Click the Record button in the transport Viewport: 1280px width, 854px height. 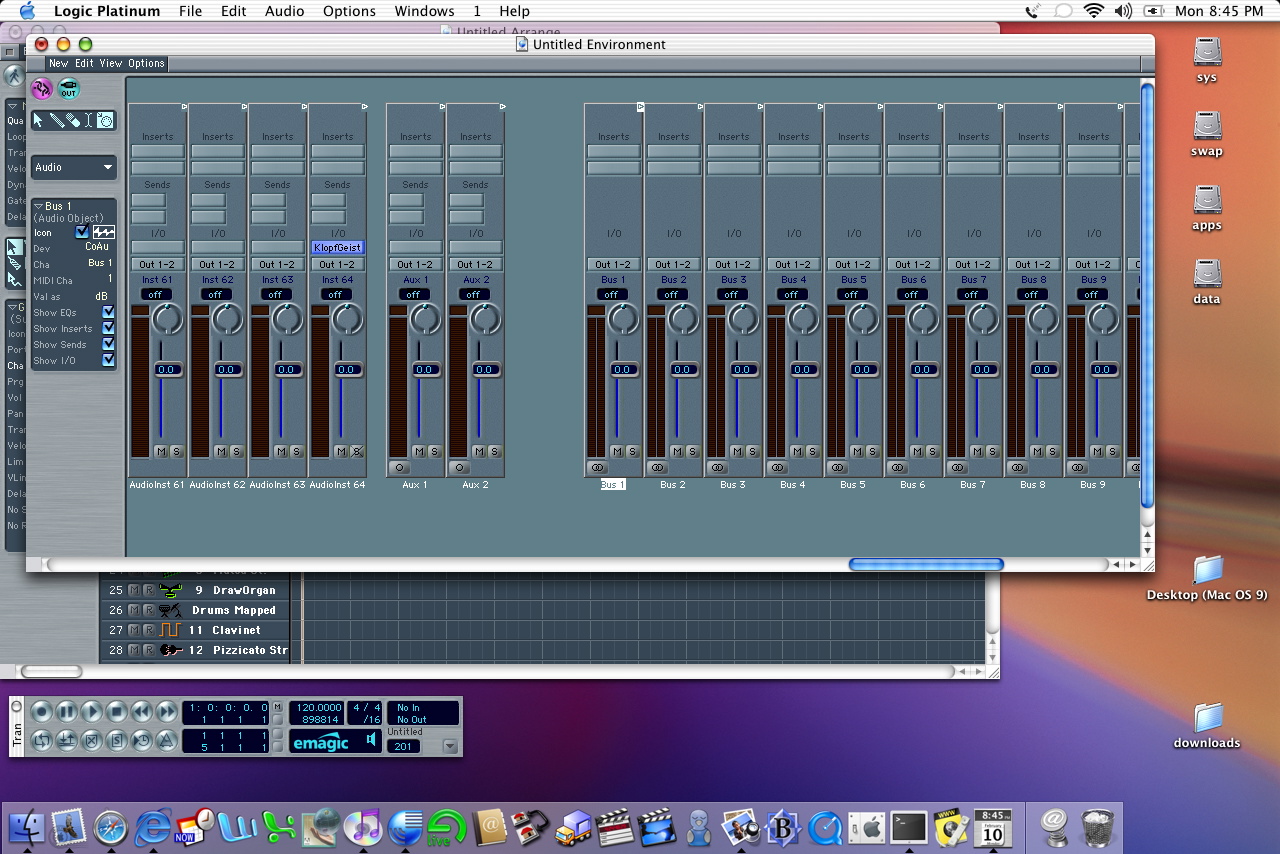[x=41, y=712]
